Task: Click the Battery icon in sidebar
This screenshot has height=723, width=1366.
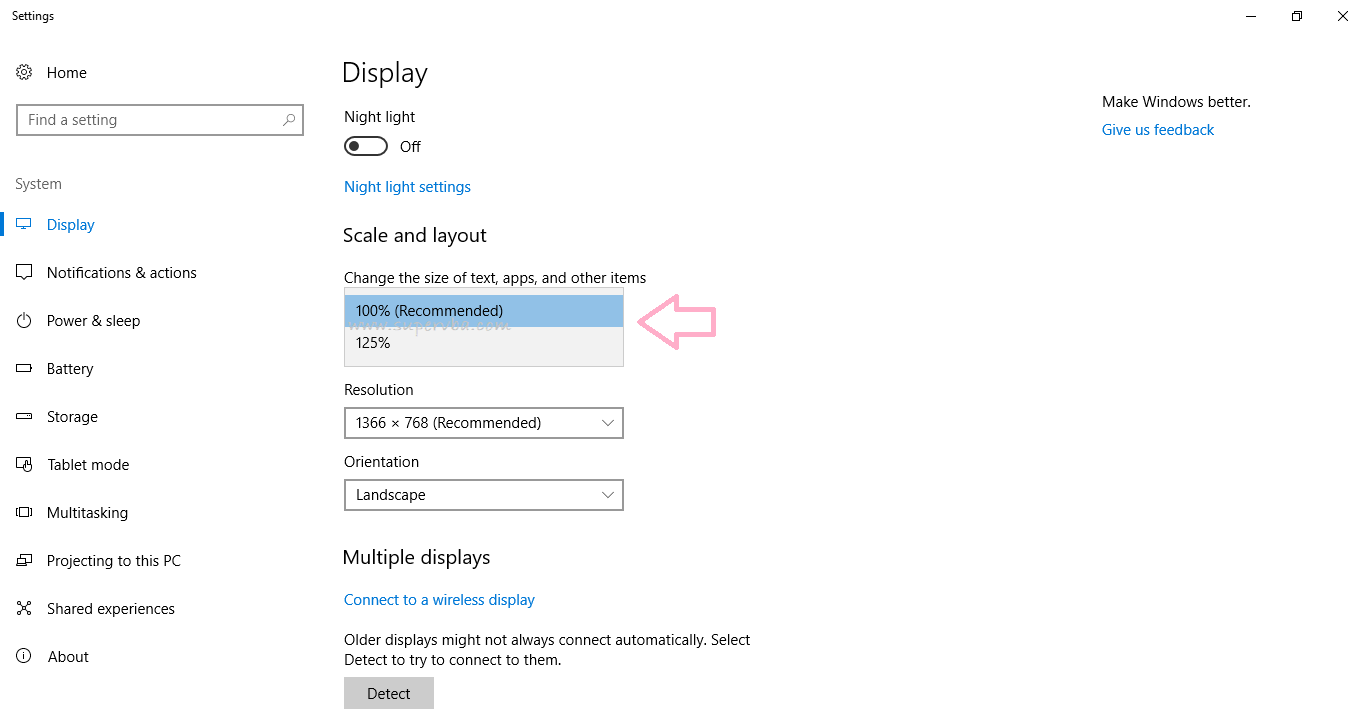Action: [24, 369]
